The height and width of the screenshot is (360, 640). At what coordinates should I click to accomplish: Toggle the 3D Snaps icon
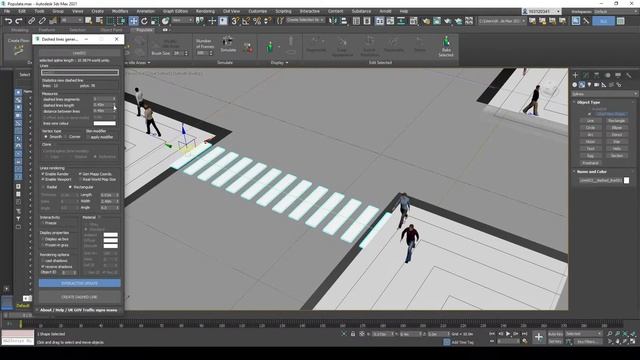point(235,20)
